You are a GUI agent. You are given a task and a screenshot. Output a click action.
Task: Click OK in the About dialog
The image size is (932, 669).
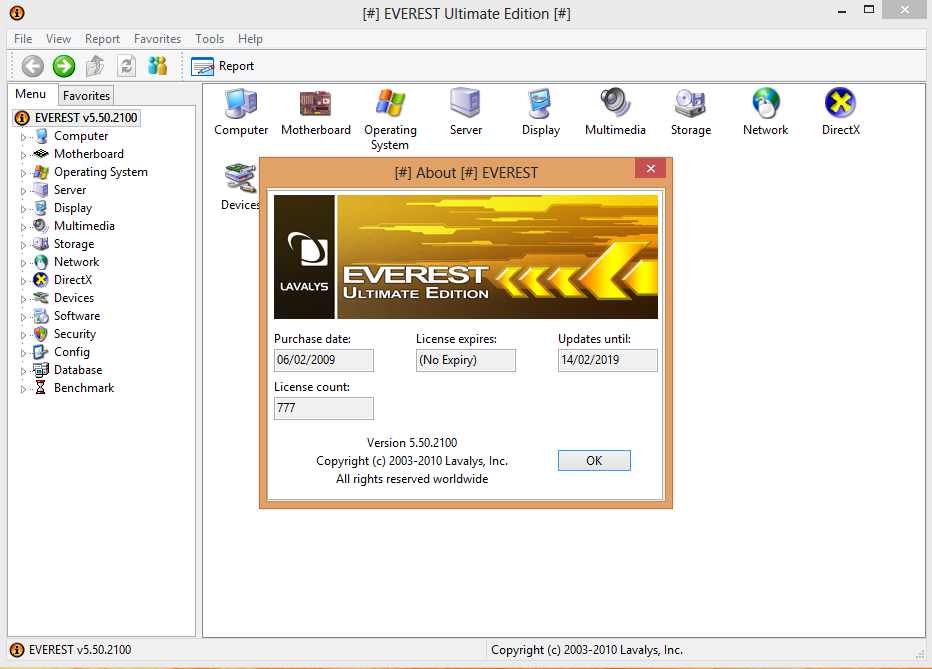(x=594, y=460)
